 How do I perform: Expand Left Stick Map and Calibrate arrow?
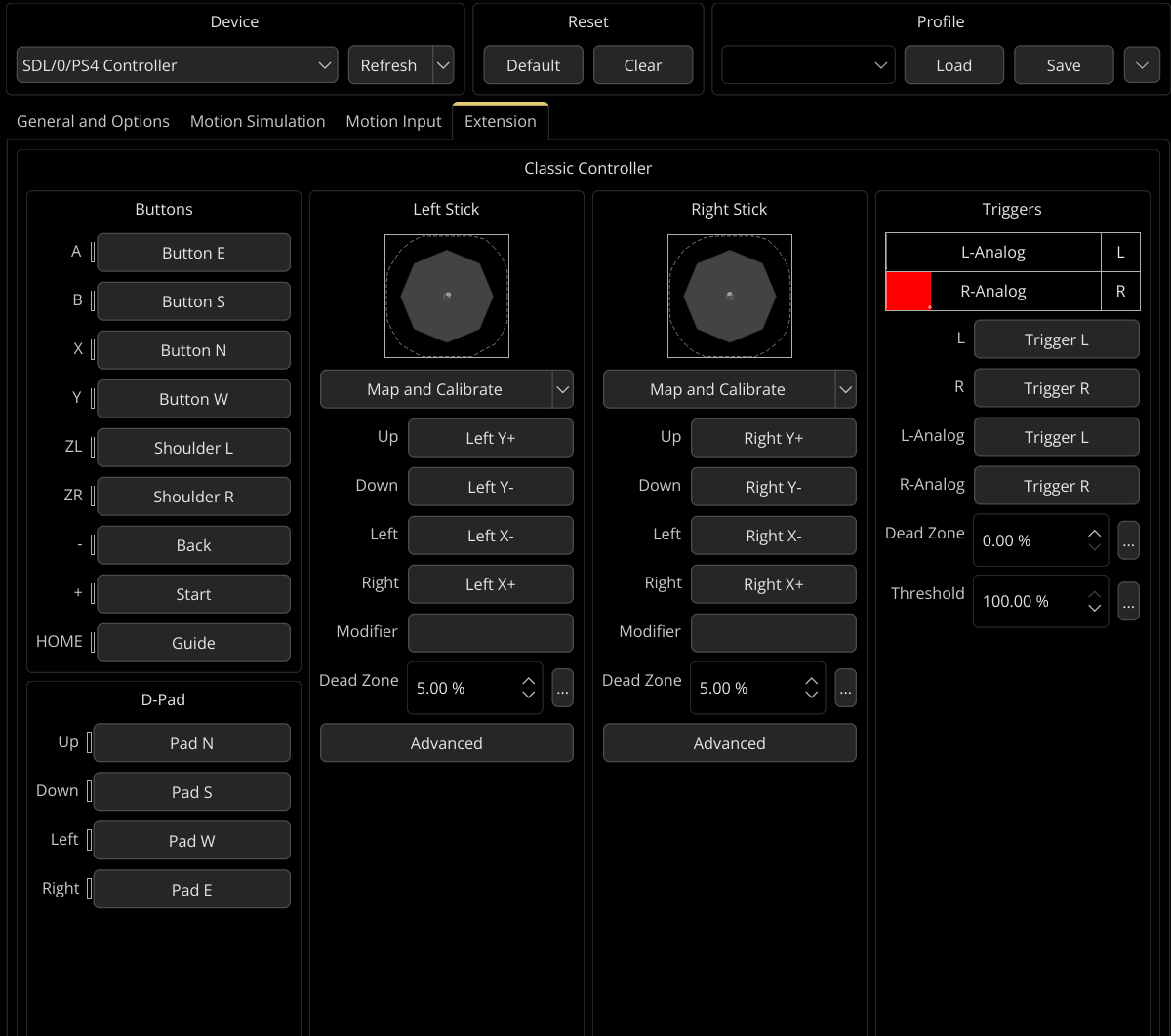[563, 389]
